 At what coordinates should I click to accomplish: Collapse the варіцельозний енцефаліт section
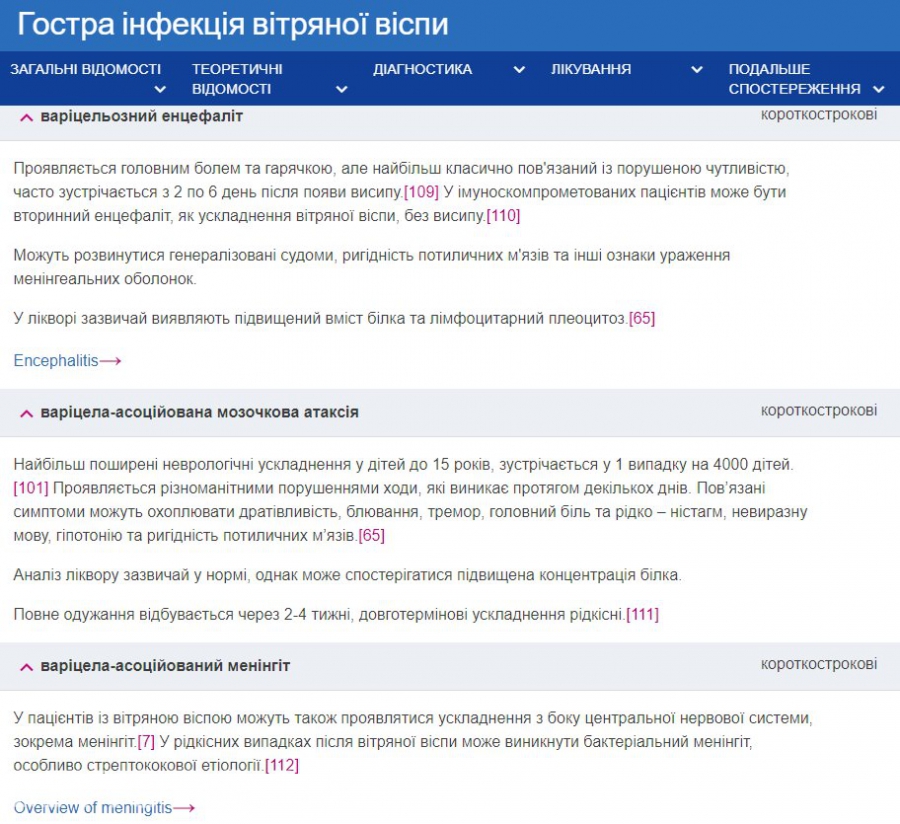pyautogui.click(x=27, y=117)
